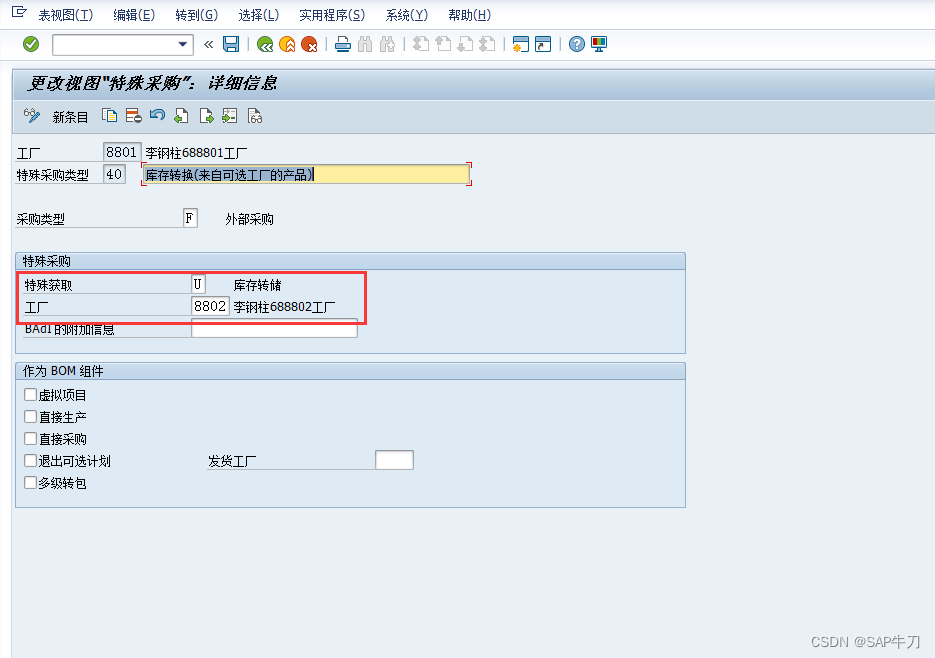Click the 新条目 button
Image resolution: width=935 pixels, height=658 pixels.
[x=70, y=117]
